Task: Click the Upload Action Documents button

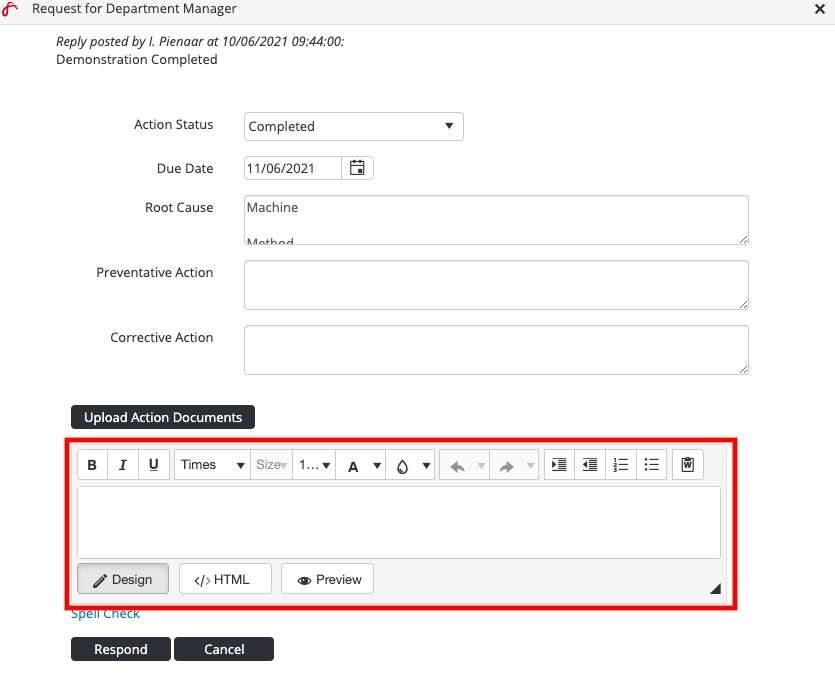Action: (x=163, y=417)
